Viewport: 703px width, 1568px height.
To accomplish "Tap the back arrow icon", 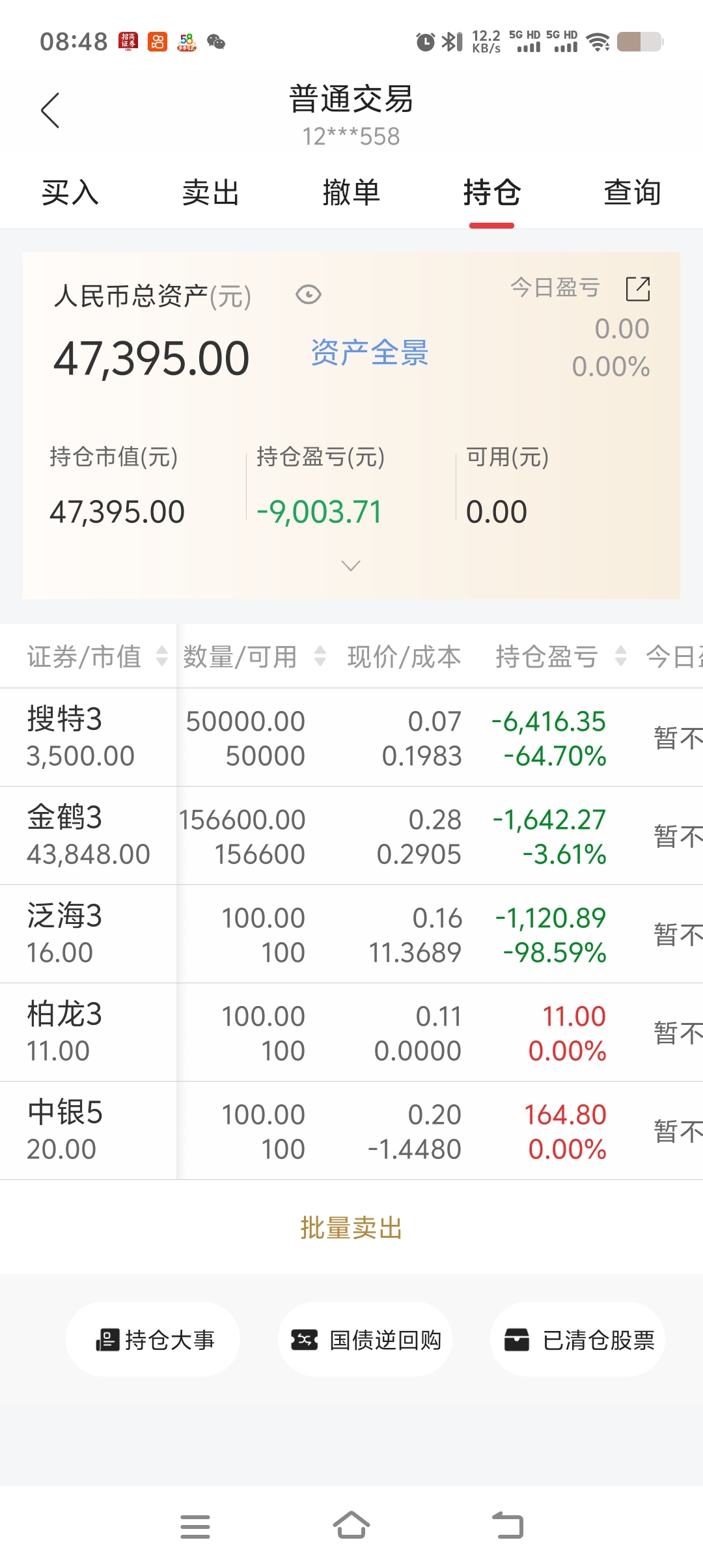I will pos(50,111).
